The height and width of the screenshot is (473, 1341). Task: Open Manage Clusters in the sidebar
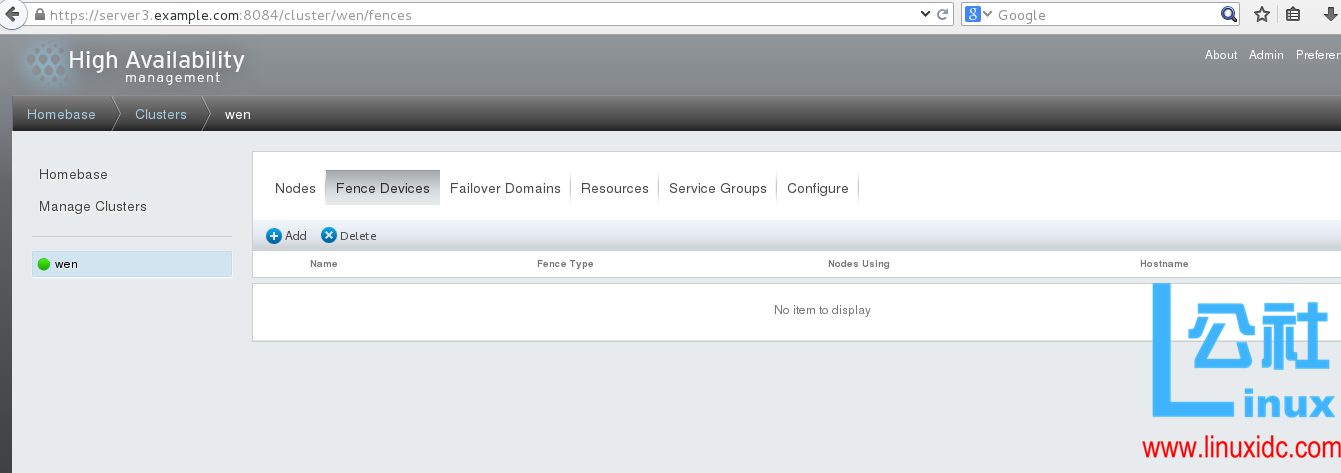click(x=93, y=206)
